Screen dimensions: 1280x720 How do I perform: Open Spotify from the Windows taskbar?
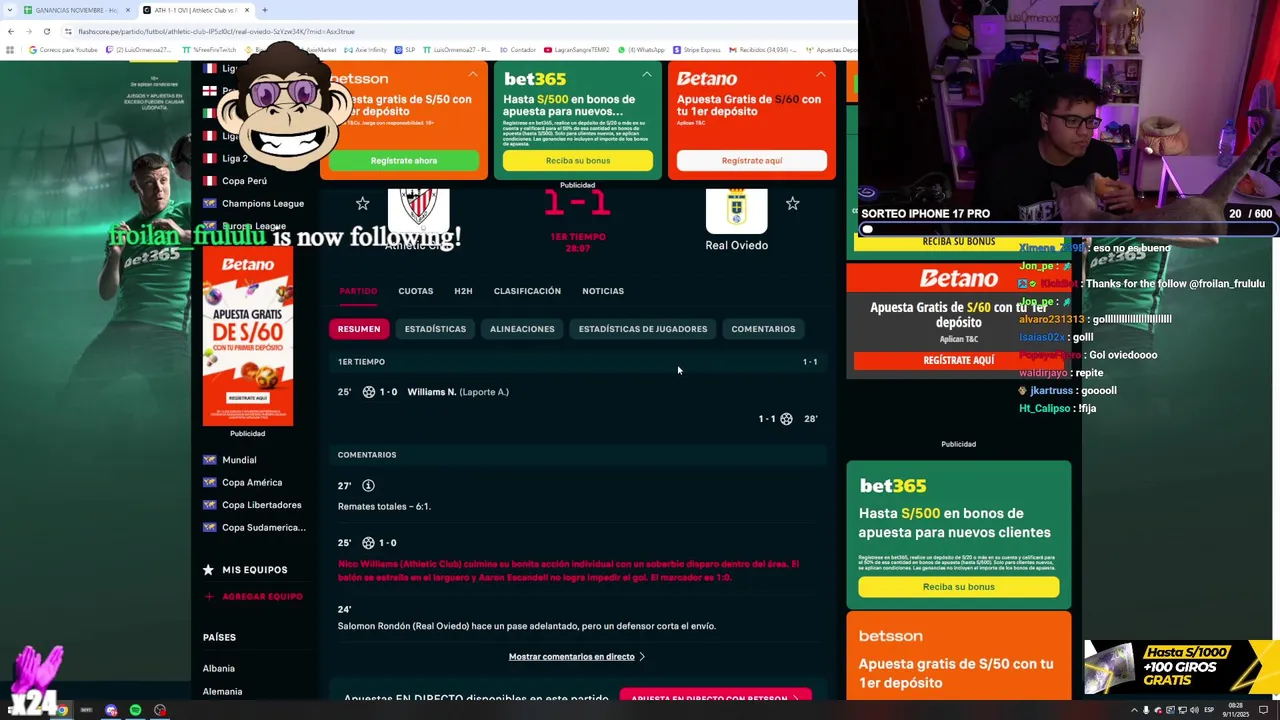click(135, 710)
